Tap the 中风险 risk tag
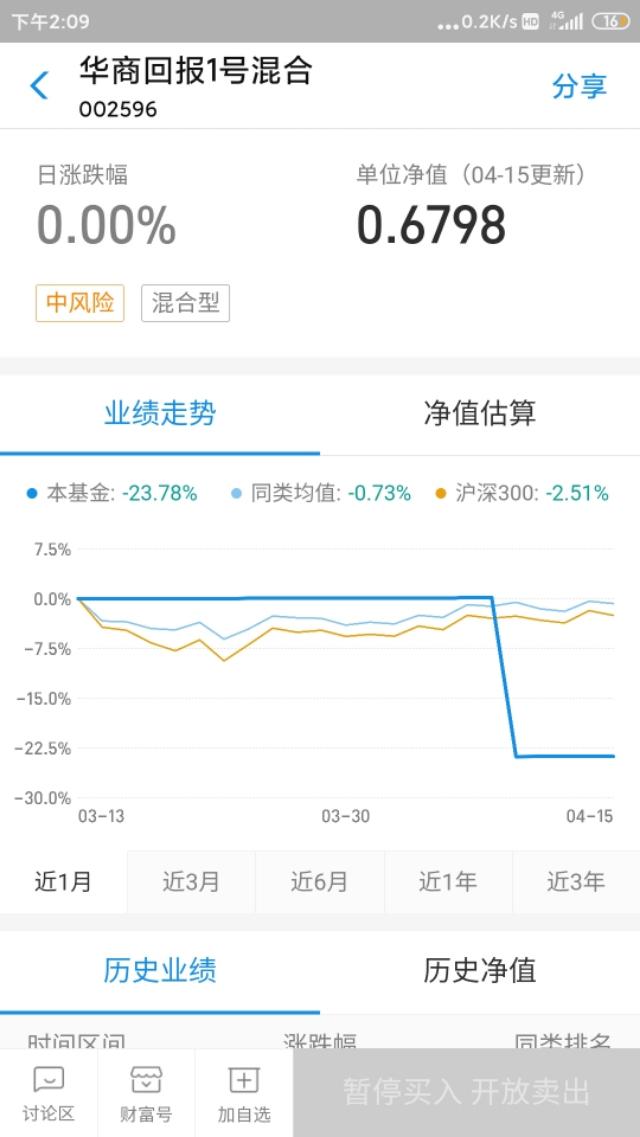640x1137 pixels. (x=80, y=303)
